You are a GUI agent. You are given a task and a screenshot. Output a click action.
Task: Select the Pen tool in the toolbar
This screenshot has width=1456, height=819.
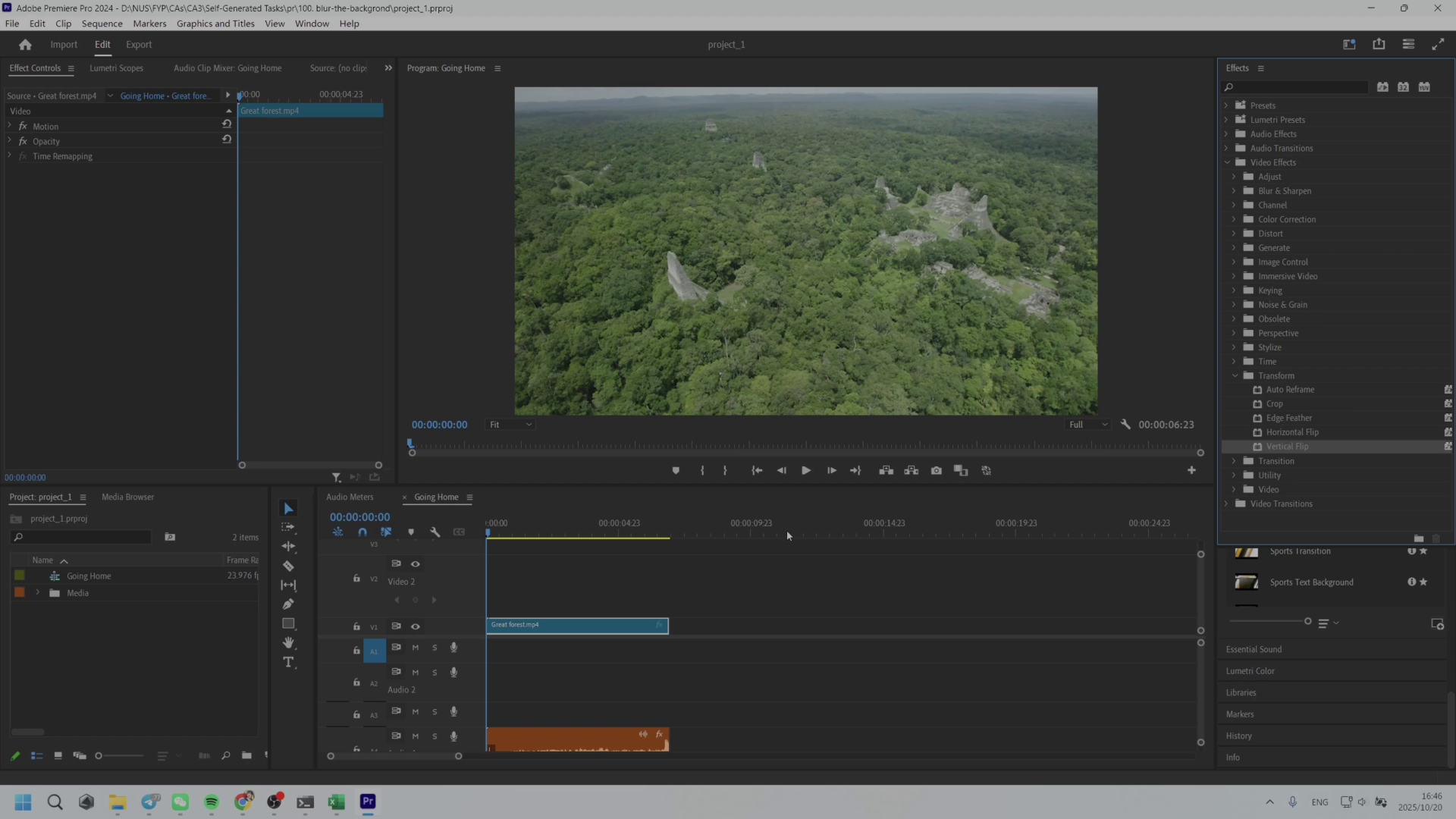288,604
